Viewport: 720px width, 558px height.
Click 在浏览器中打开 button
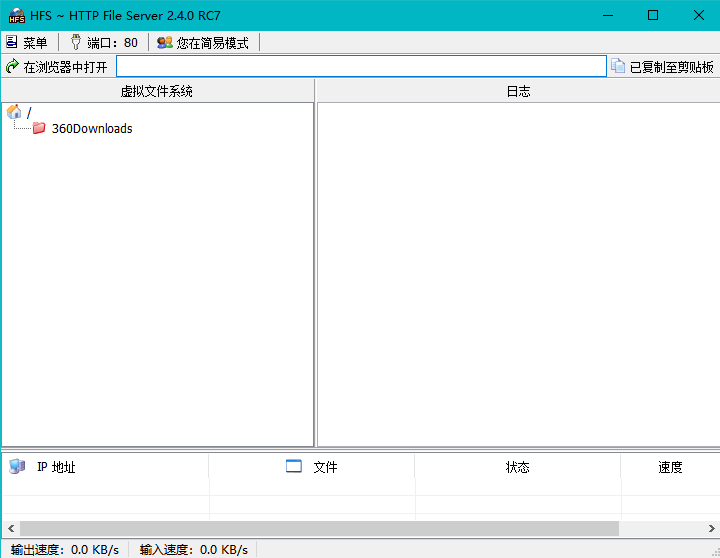pos(57,67)
